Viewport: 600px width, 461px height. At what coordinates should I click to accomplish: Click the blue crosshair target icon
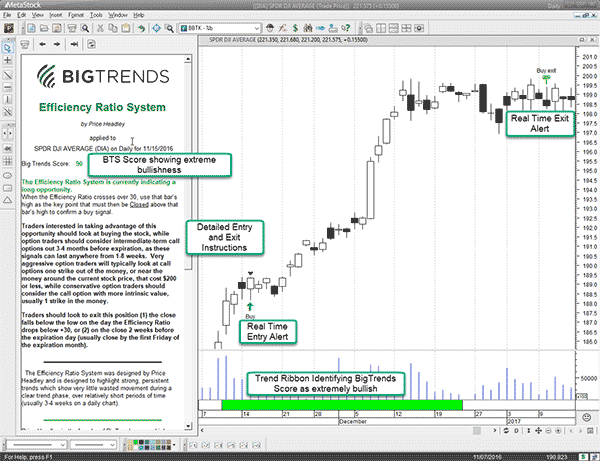(156, 28)
